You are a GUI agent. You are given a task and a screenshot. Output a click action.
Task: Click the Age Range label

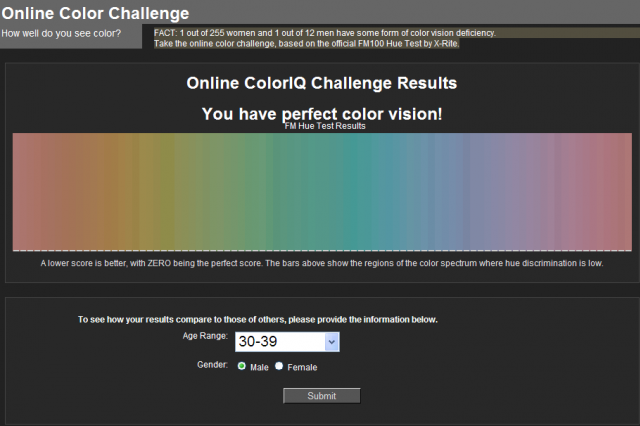tap(205, 336)
